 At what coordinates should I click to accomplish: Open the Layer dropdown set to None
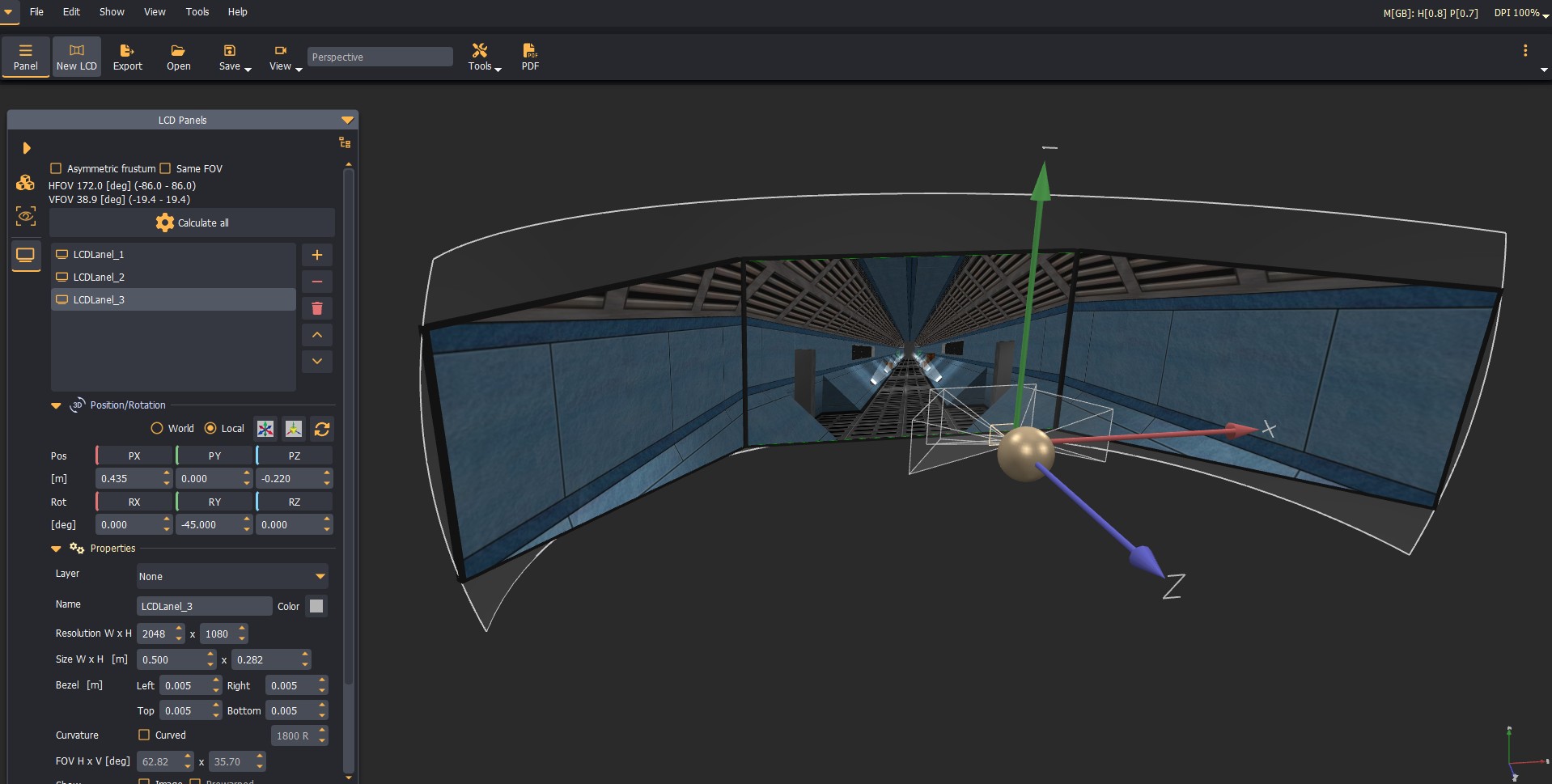[232, 576]
